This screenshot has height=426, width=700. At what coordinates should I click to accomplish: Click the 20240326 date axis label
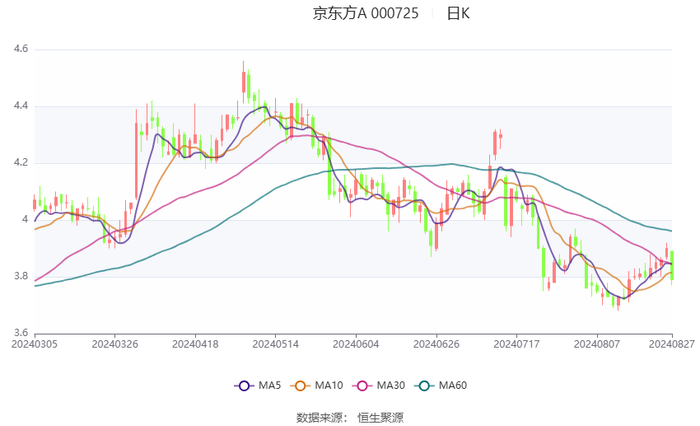tap(115, 344)
